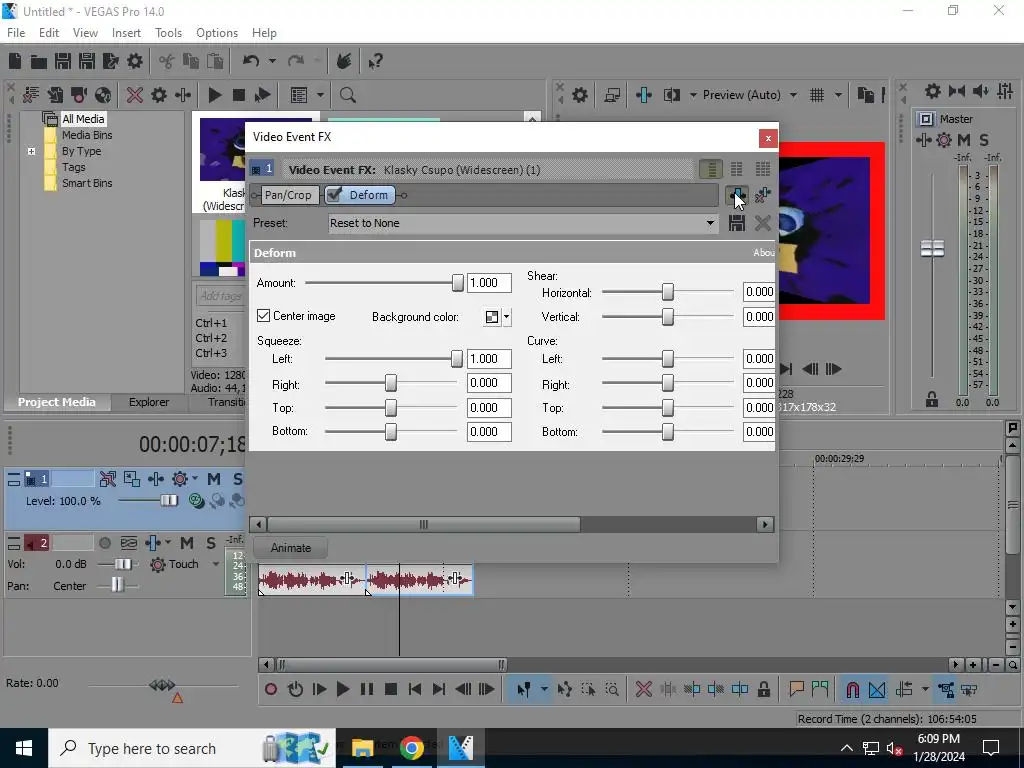The width and height of the screenshot is (1024, 768).
Task: Start preview in Project Media panel
Action: 214,95
